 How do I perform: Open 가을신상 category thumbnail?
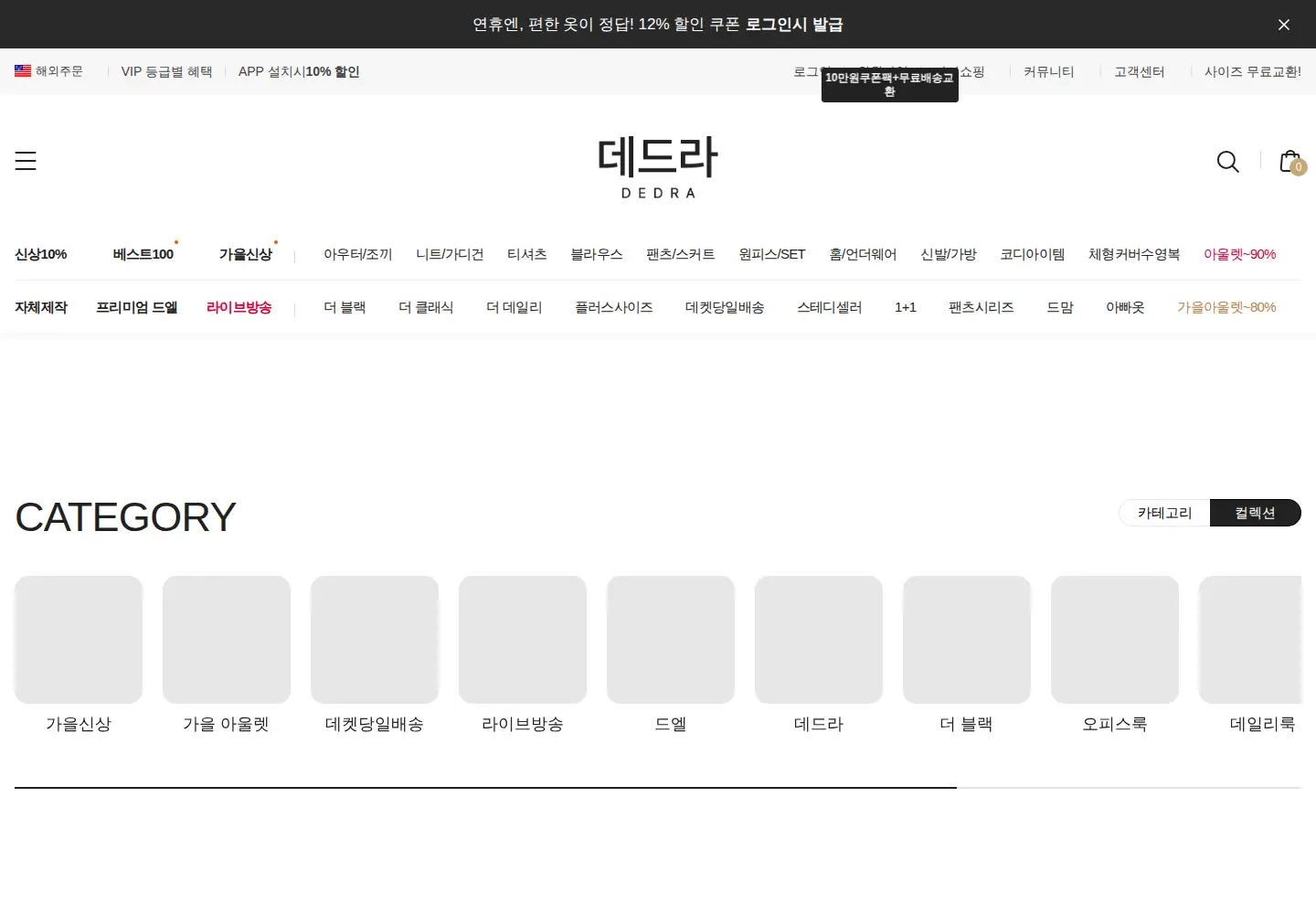pos(79,640)
